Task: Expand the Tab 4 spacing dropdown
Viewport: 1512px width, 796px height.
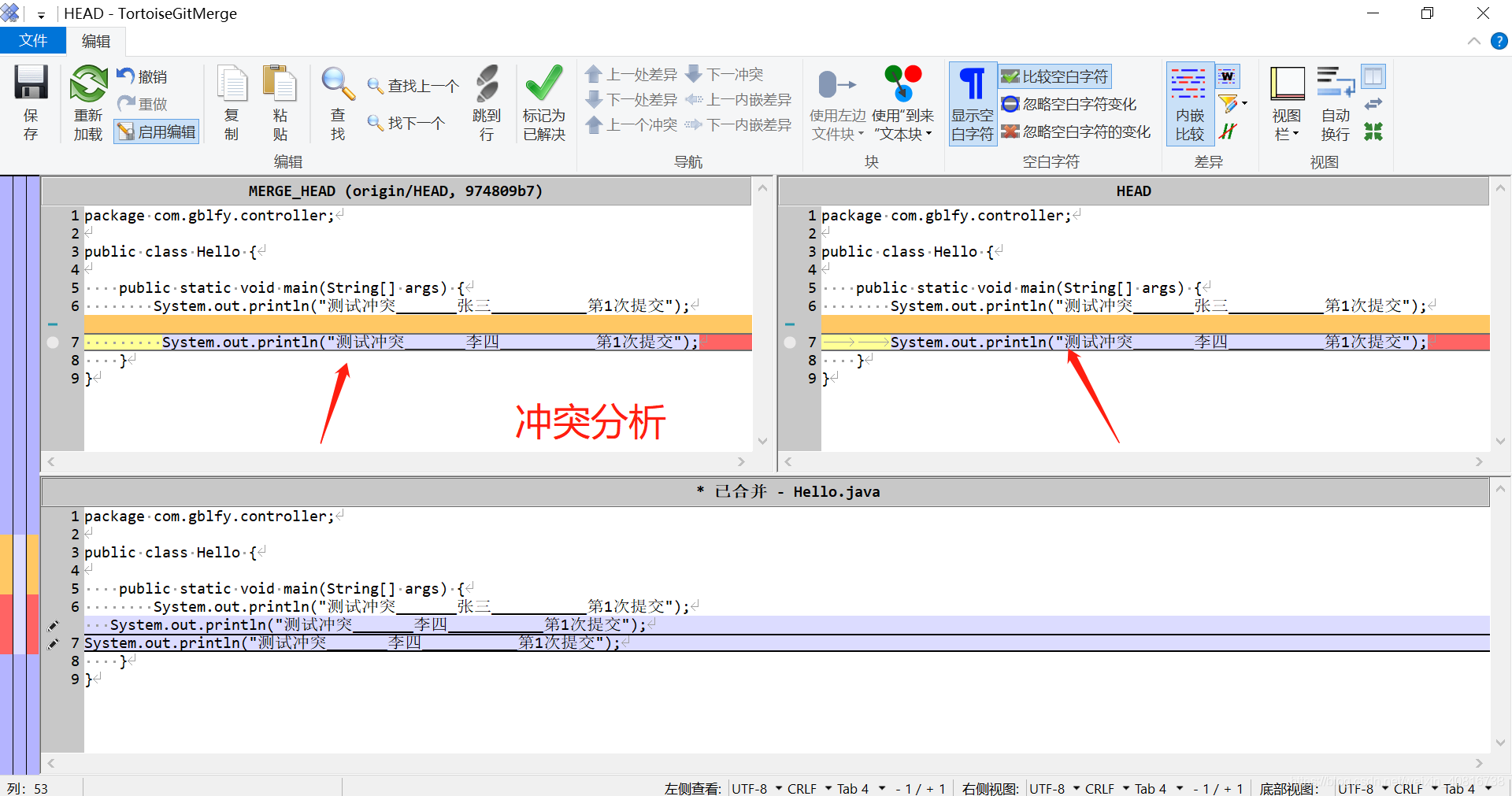Action: click(852, 788)
